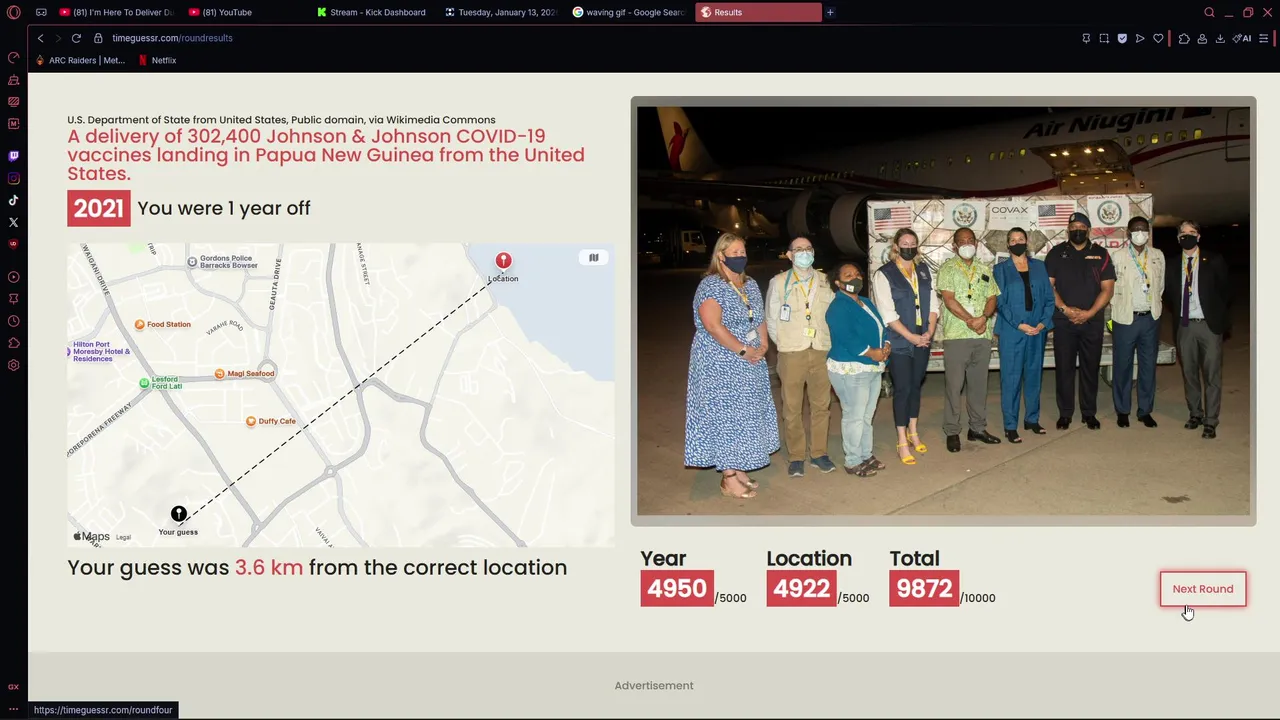Viewport: 1280px width, 720px height.
Task: Click the tab search magnifier icon
Action: [1209, 12]
